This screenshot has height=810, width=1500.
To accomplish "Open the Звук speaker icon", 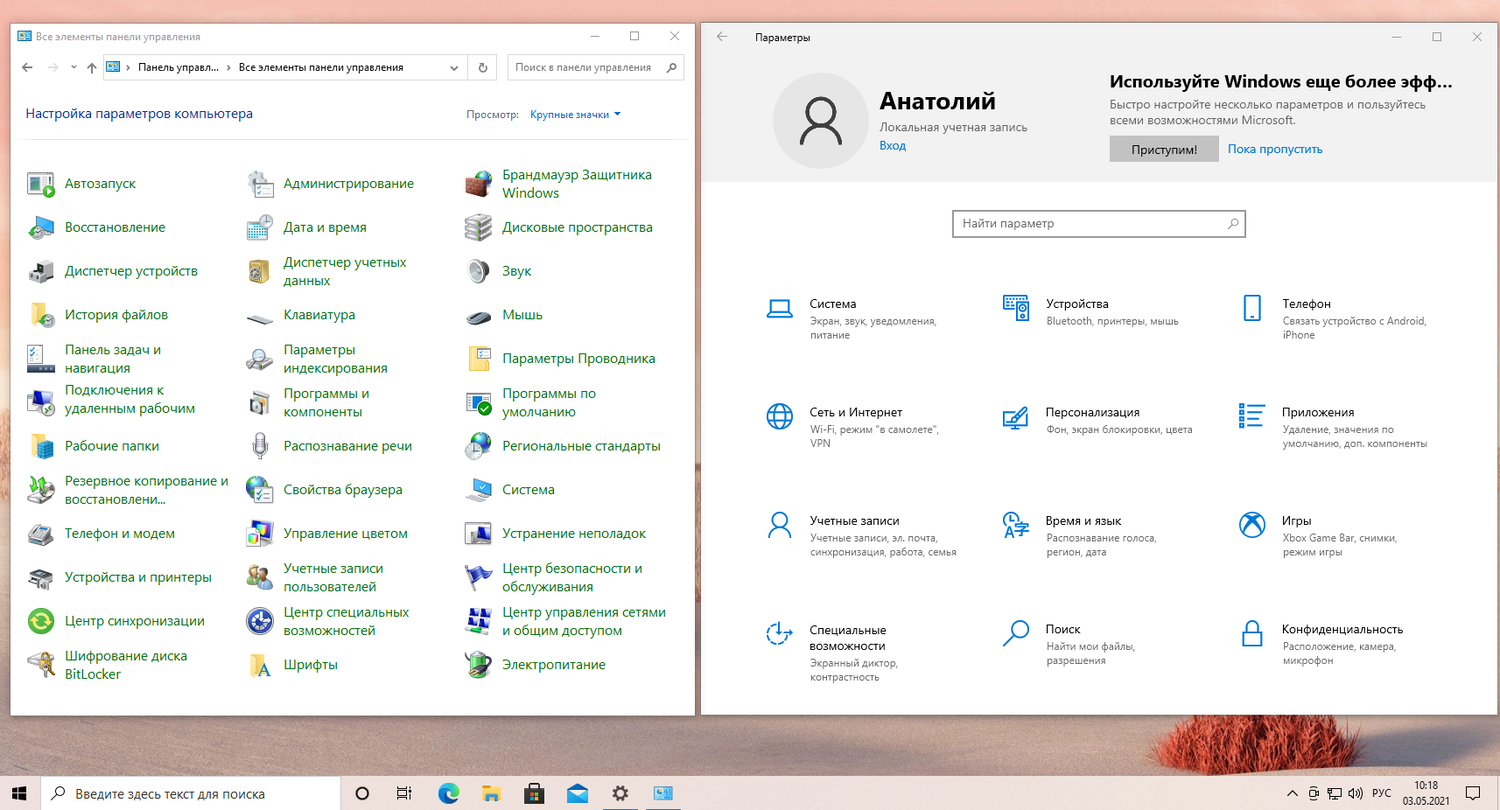I will 479,271.
